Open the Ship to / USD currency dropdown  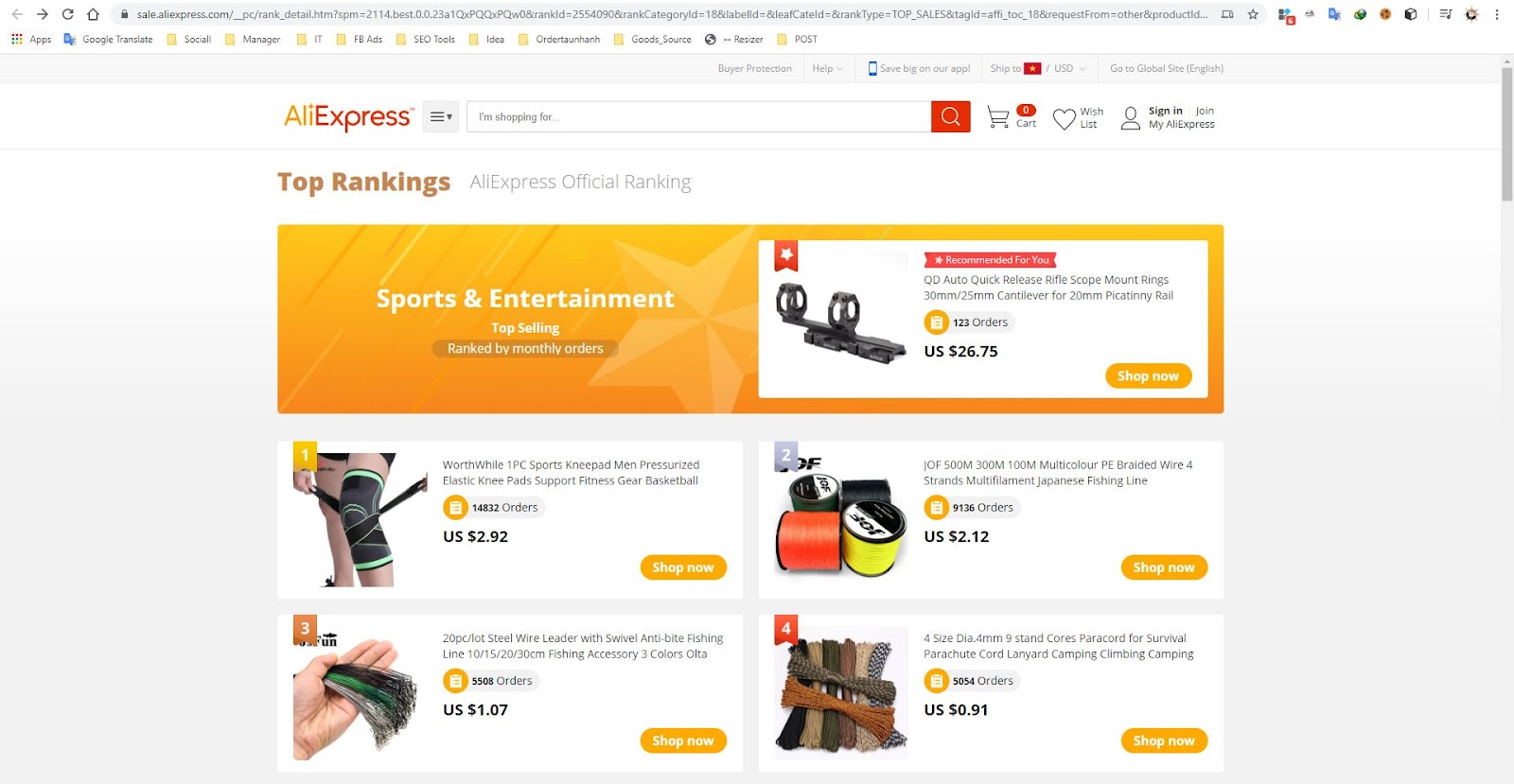click(x=1038, y=68)
